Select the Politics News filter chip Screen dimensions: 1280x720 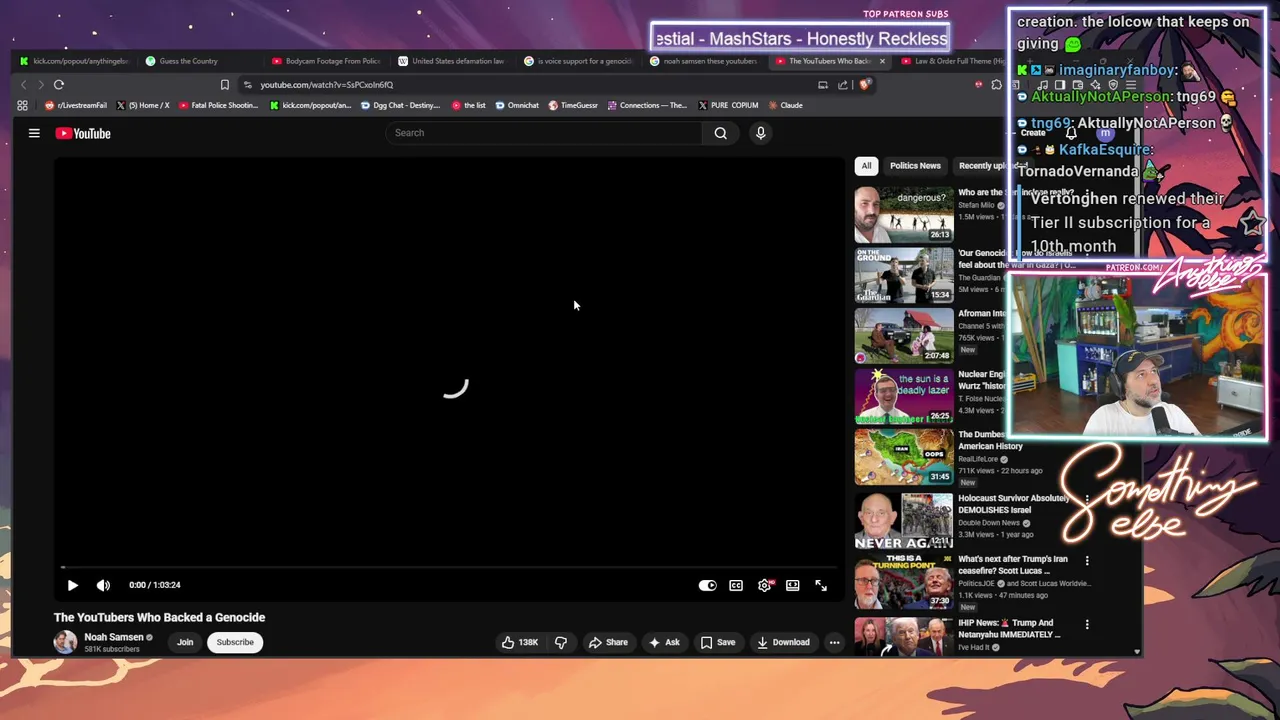(915, 166)
